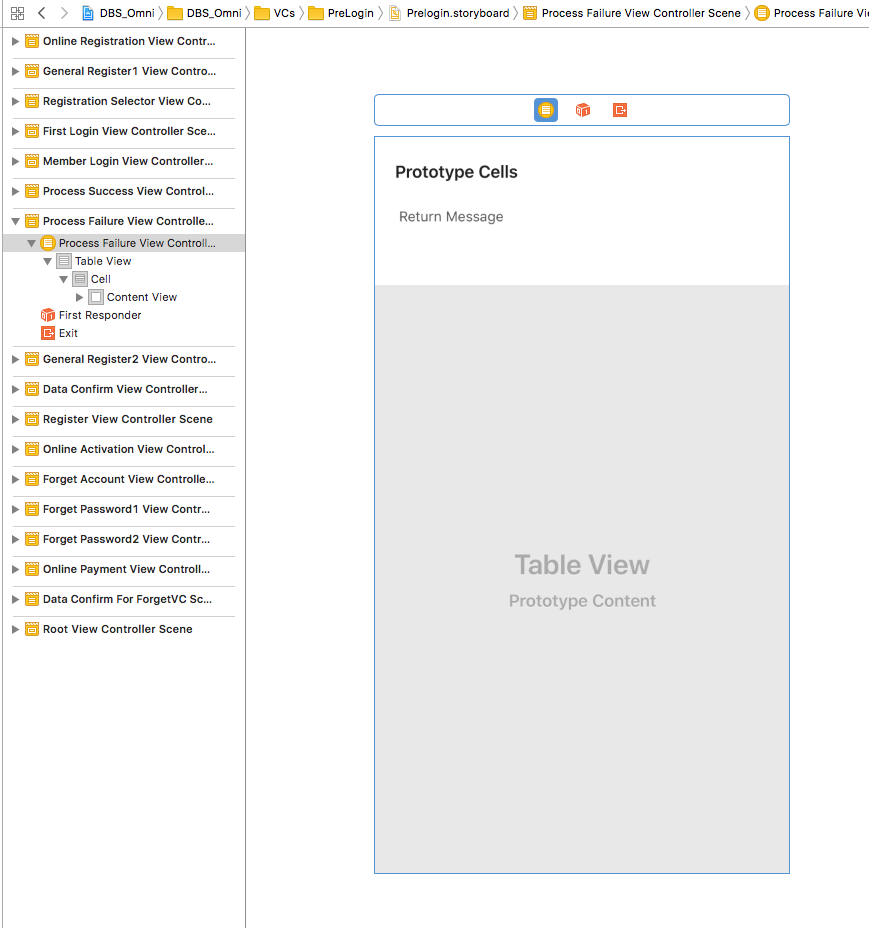Expand Registration Selector View Controller scene

coord(15,101)
